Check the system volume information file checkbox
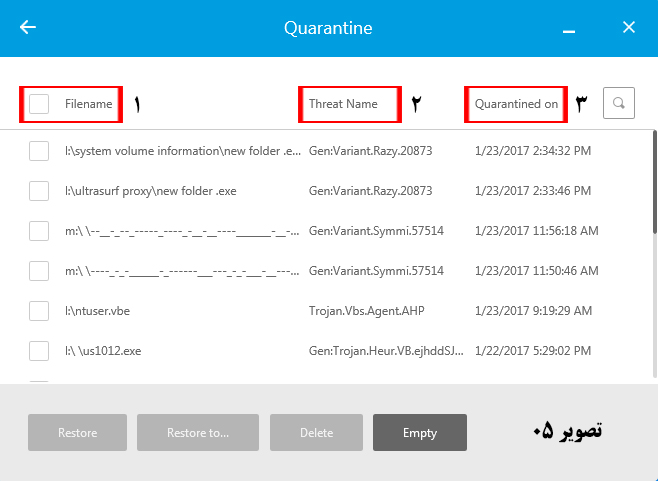The width and height of the screenshot is (658, 481). coord(39,151)
